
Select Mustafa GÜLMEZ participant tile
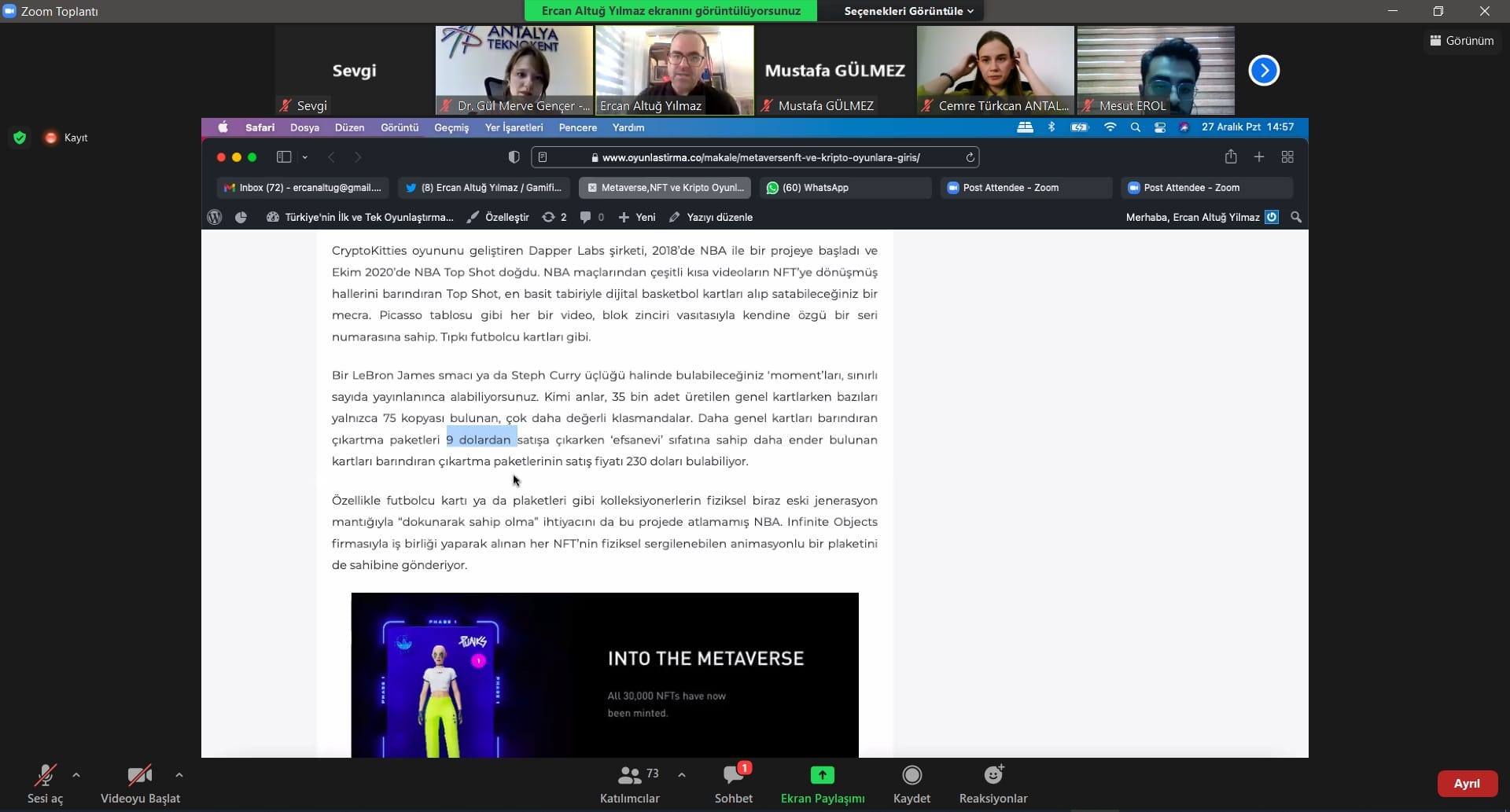pos(834,71)
